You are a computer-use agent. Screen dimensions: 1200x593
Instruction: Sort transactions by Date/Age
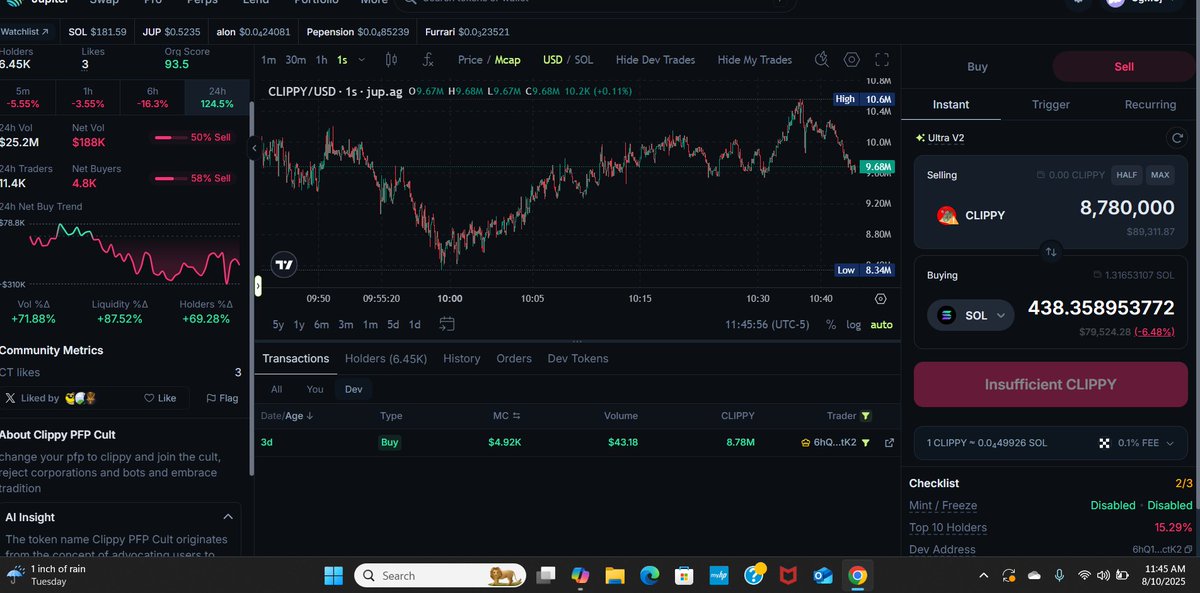[287, 416]
